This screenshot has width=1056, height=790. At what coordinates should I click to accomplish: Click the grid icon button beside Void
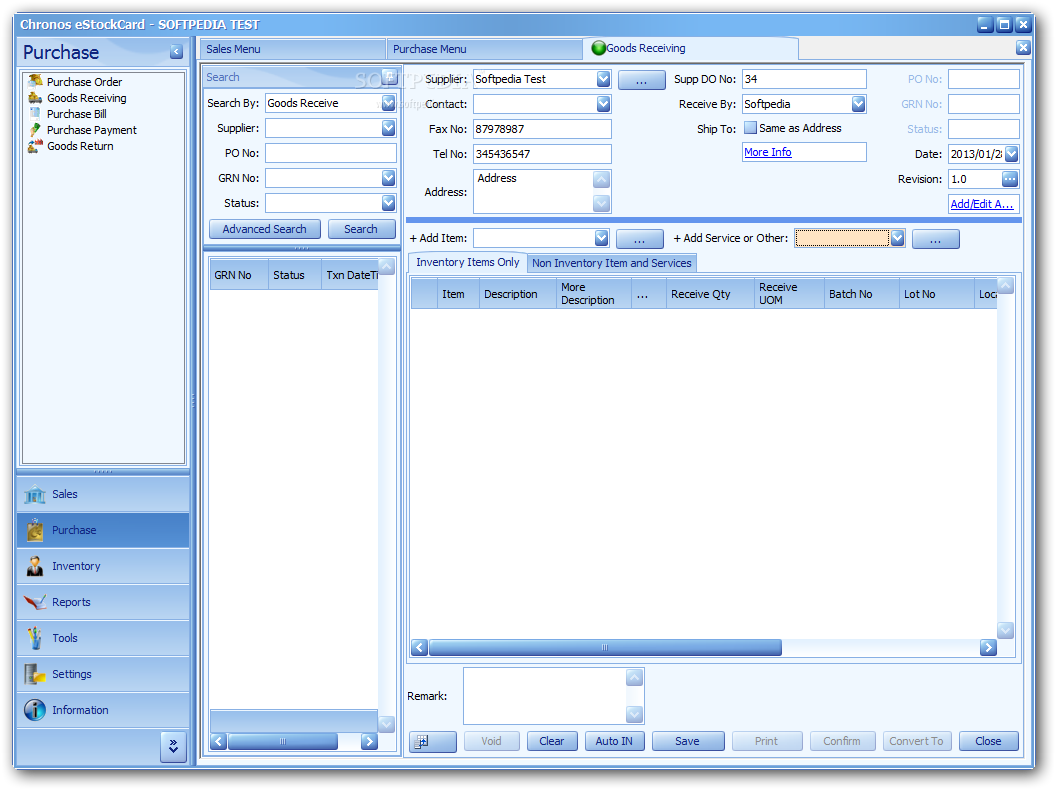click(x=432, y=742)
